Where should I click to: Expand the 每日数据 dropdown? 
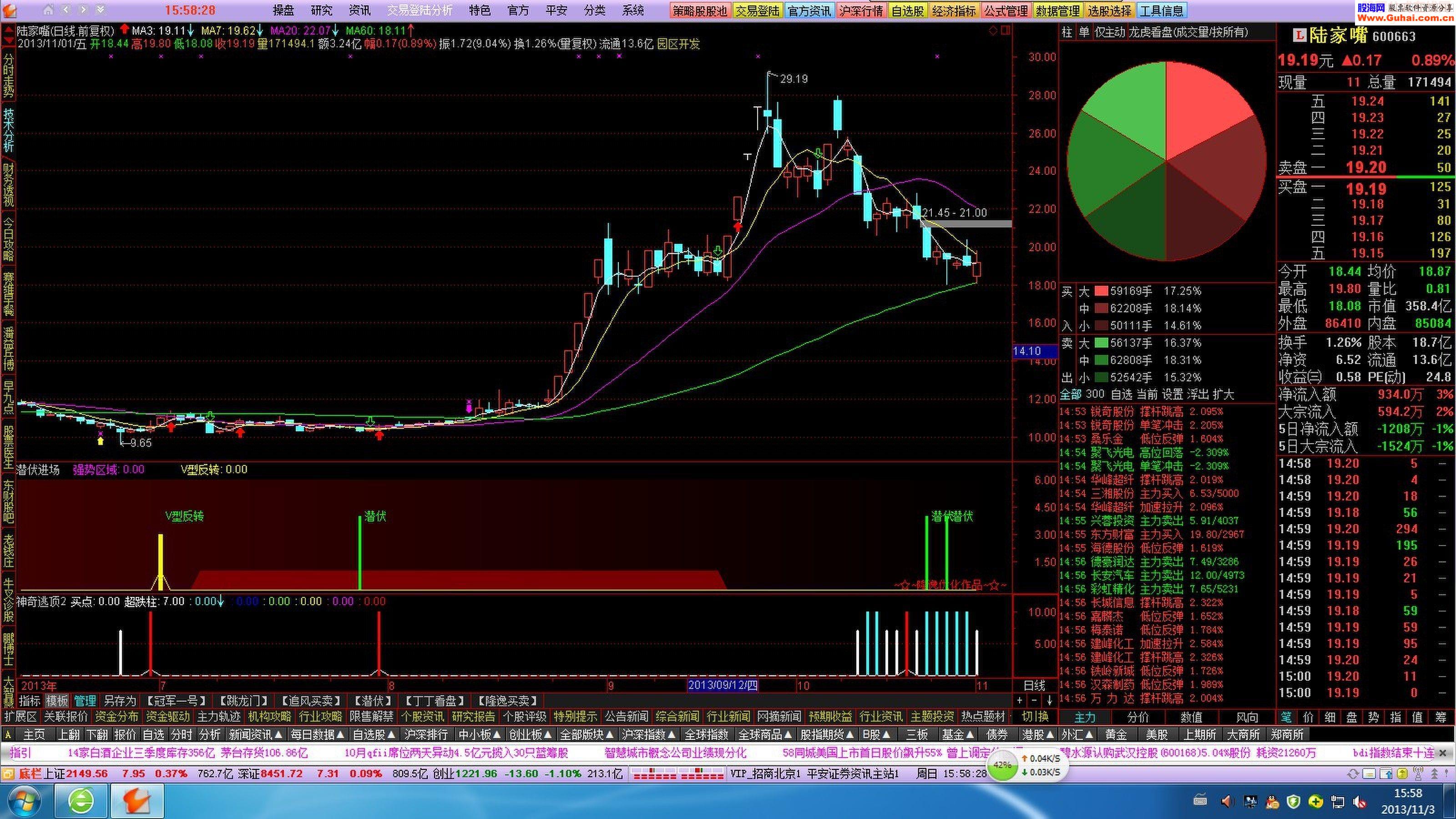(317, 734)
